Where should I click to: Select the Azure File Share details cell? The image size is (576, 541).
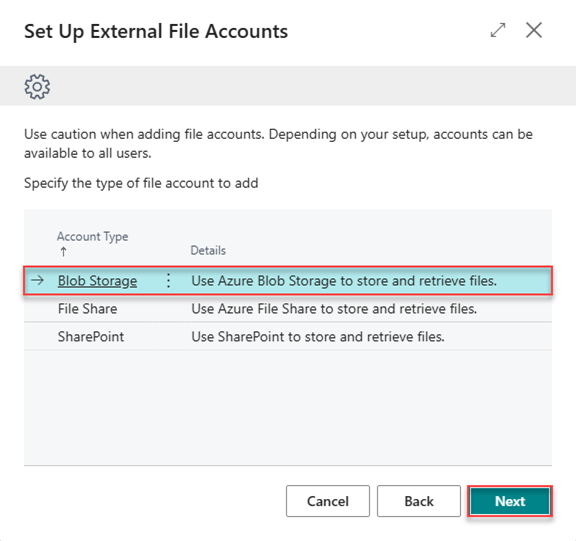334,309
